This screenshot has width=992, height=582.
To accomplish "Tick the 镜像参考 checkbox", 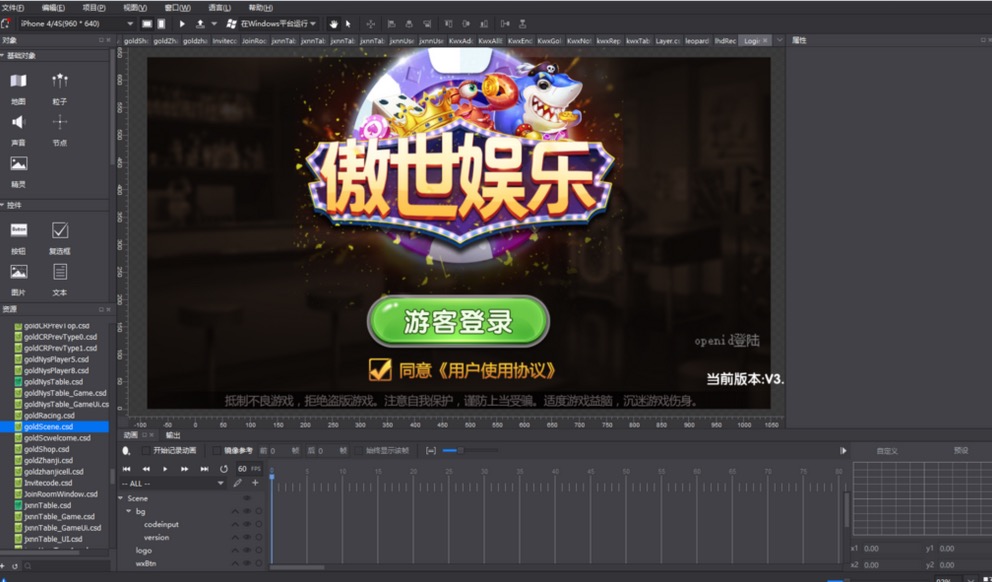I will (216, 451).
